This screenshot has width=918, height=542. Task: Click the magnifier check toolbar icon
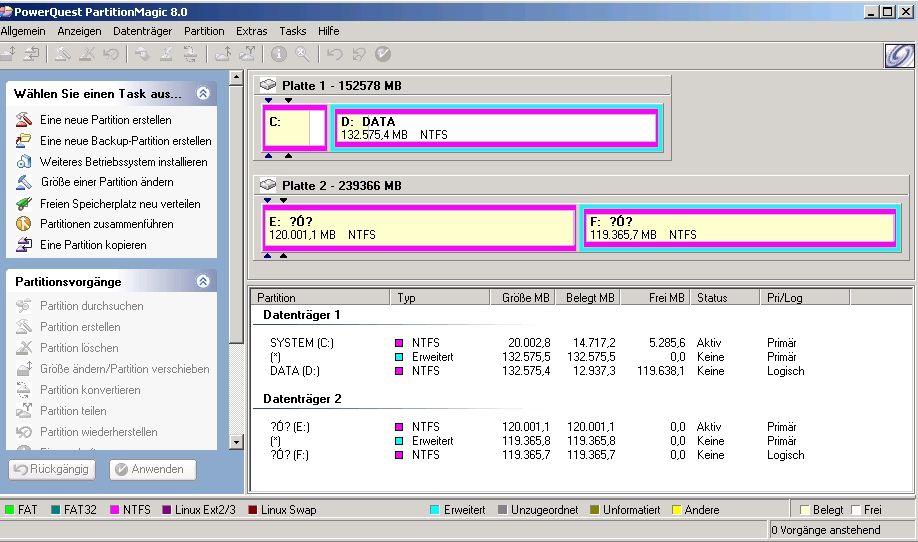pos(303,54)
